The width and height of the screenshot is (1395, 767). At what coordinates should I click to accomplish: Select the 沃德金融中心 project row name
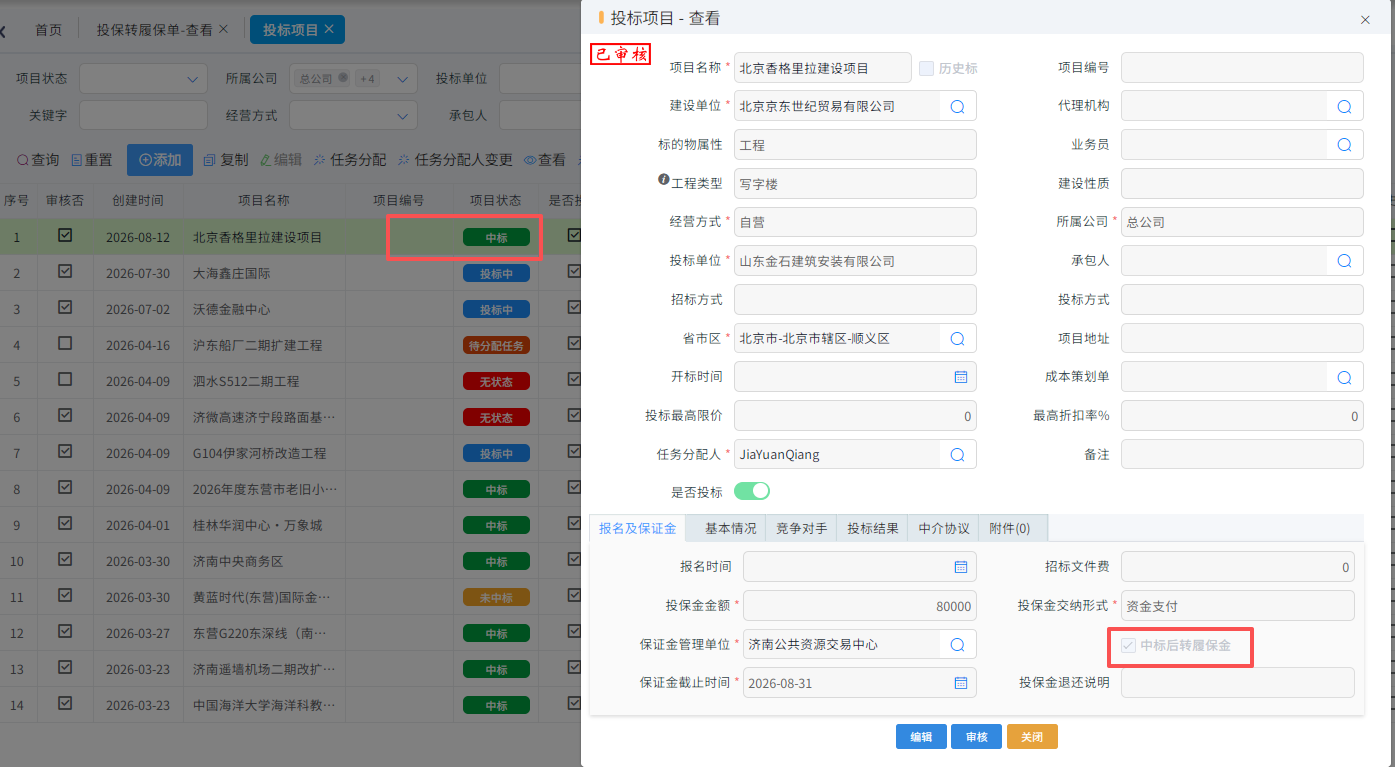(x=231, y=309)
